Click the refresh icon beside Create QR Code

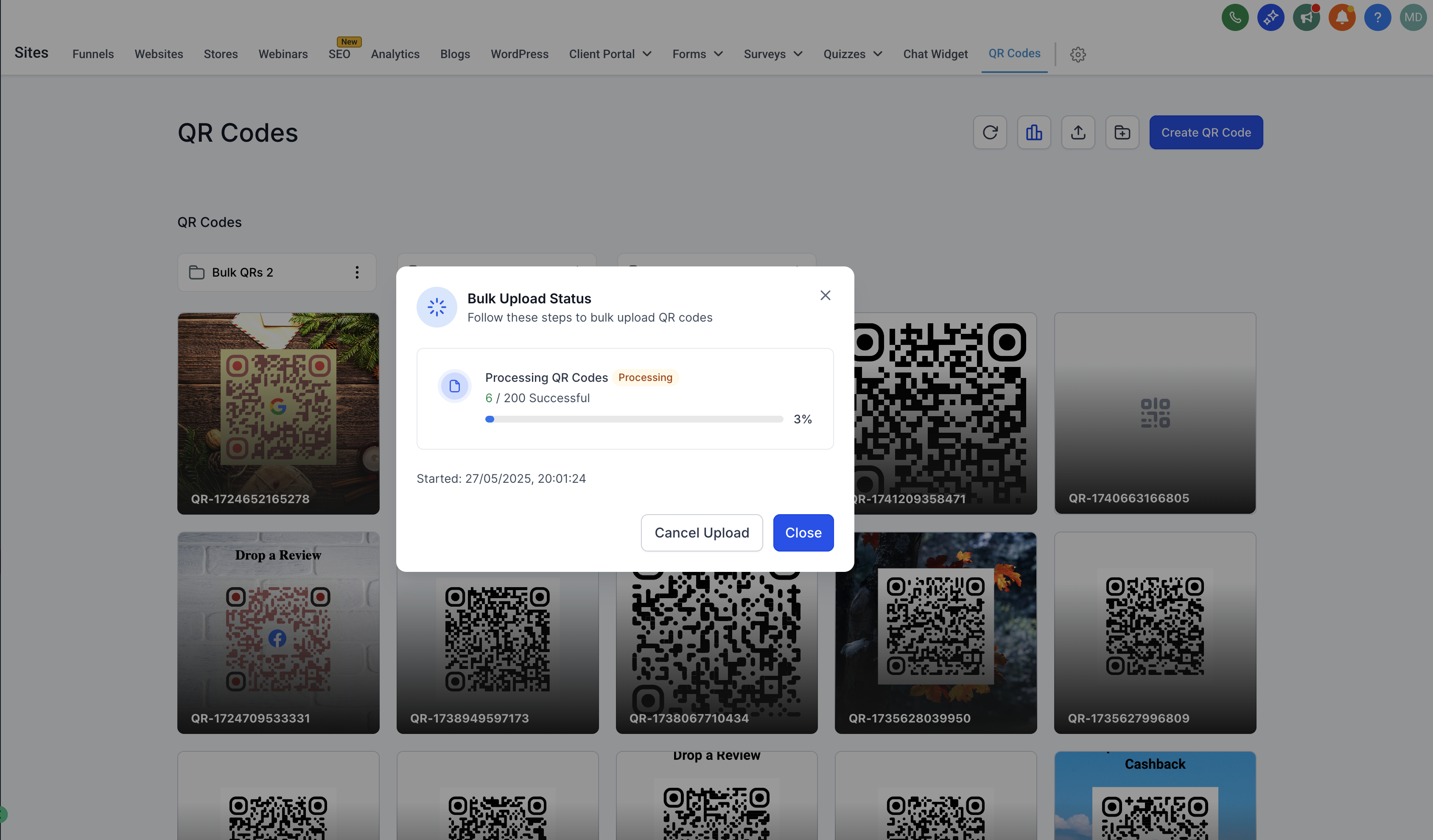coord(989,132)
